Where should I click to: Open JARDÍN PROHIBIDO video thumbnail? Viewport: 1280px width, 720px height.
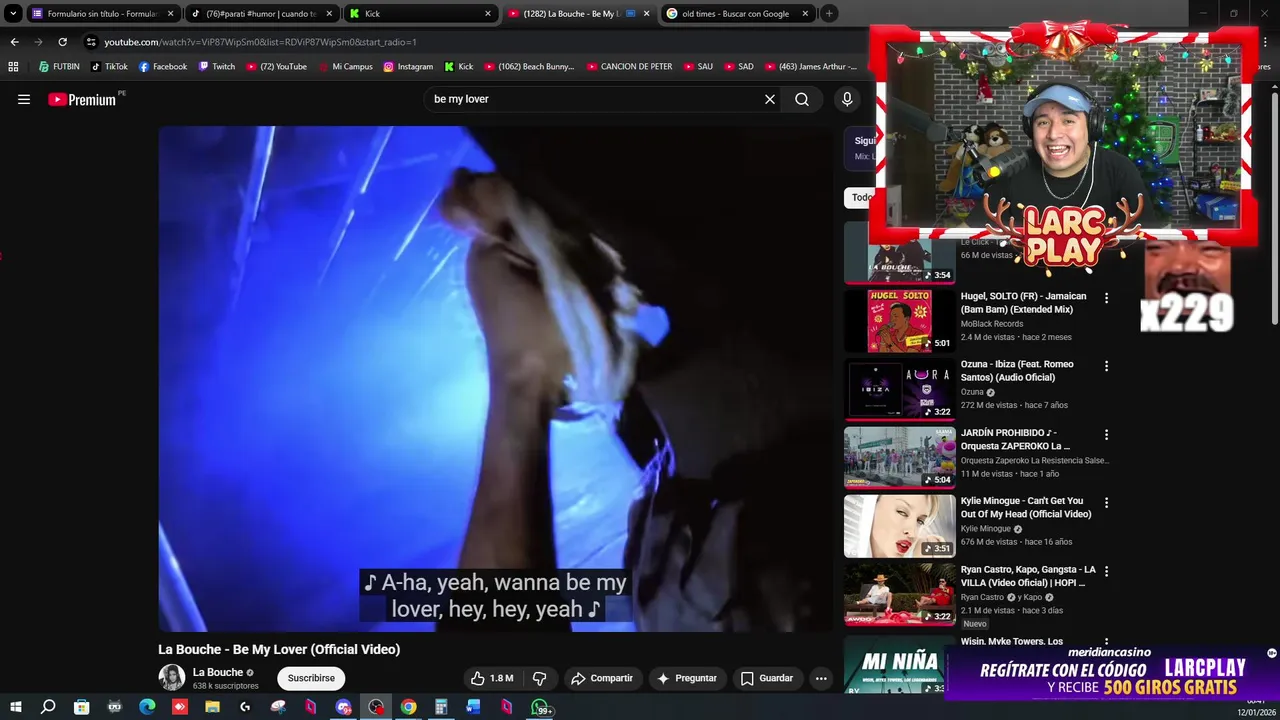click(x=899, y=457)
